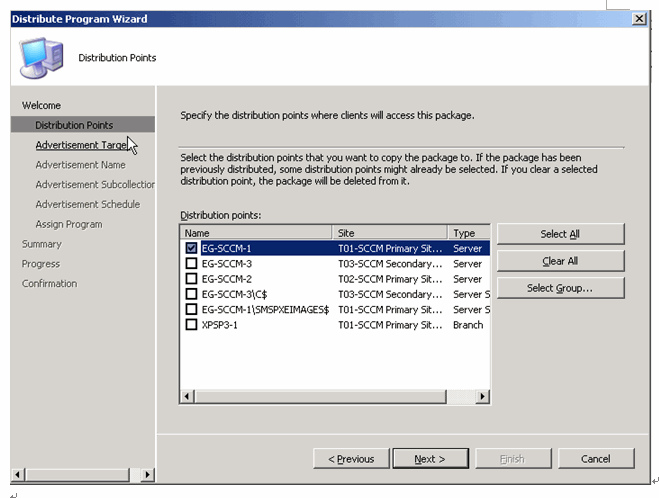The height and width of the screenshot is (498, 659).
Task: Open the Welcome wizard step
Action: (41, 105)
